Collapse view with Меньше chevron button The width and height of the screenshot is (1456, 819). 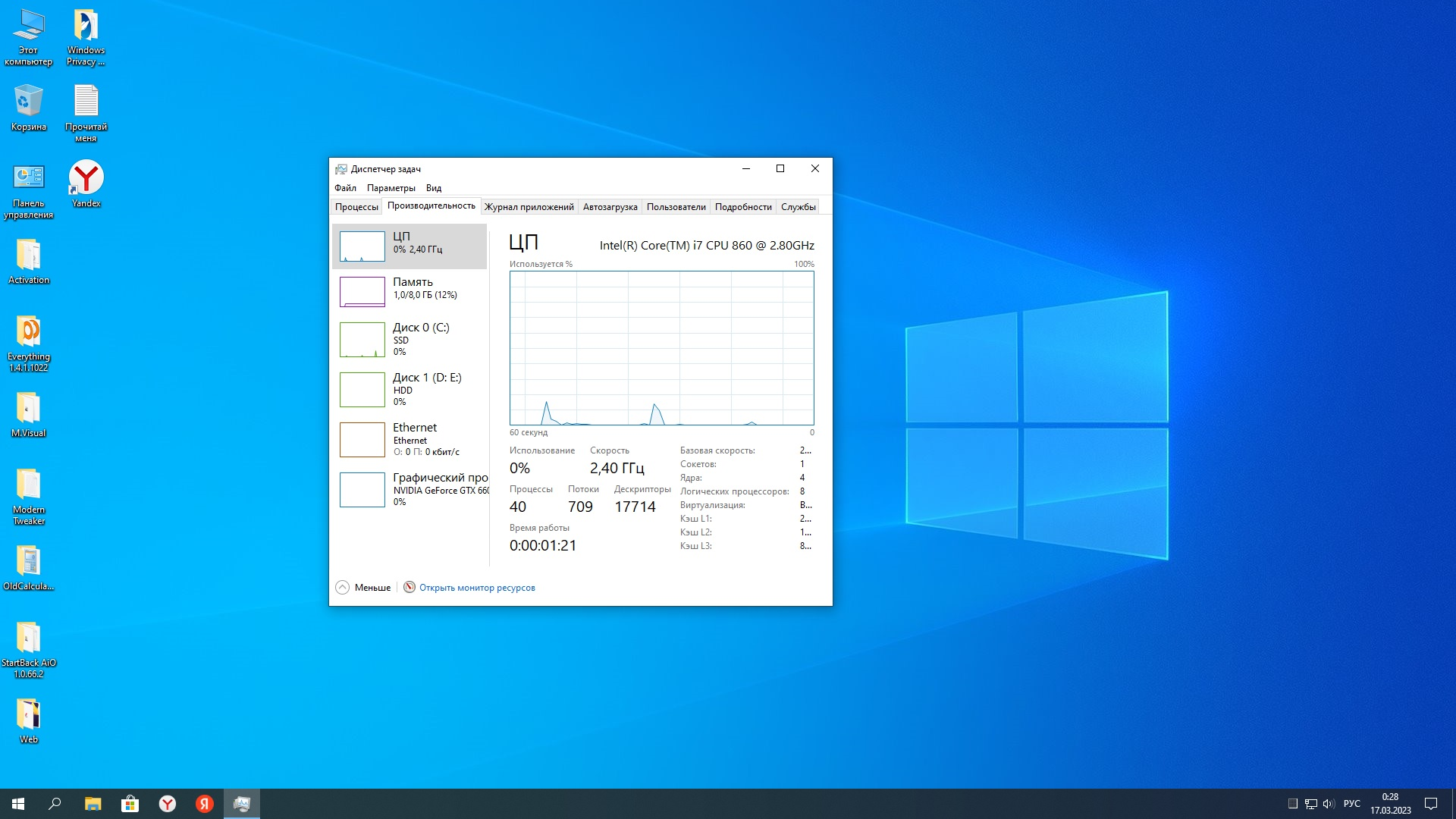tap(343, 588)
